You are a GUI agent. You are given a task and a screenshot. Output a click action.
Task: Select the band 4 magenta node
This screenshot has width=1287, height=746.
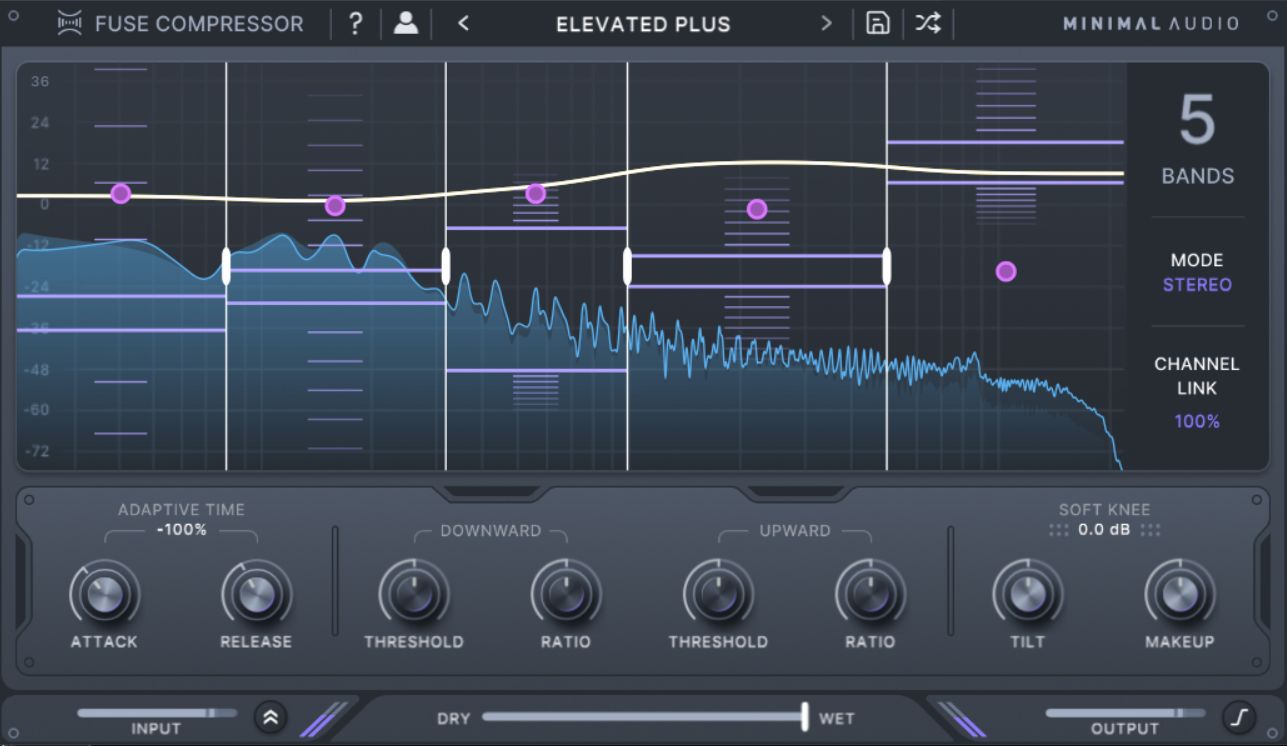point(757,209)
